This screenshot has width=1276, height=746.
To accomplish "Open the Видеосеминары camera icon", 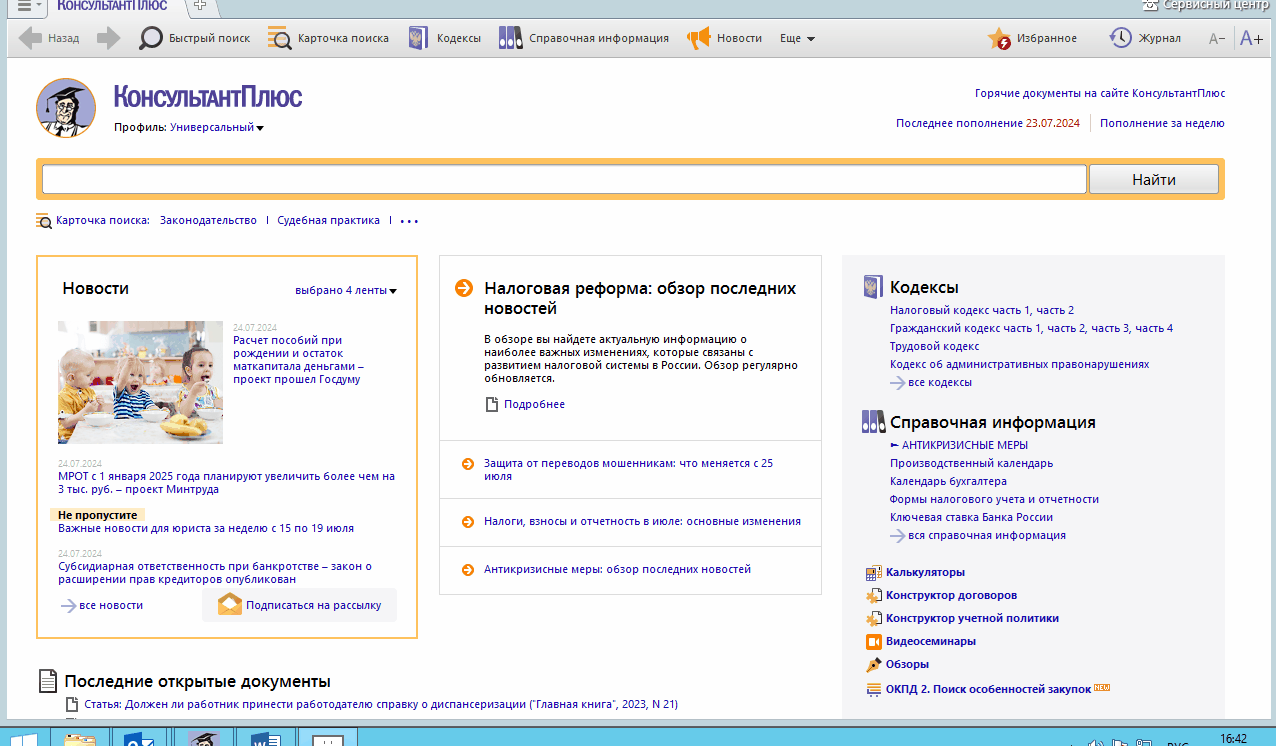I will pyautogui.click(x=873, y=642).
